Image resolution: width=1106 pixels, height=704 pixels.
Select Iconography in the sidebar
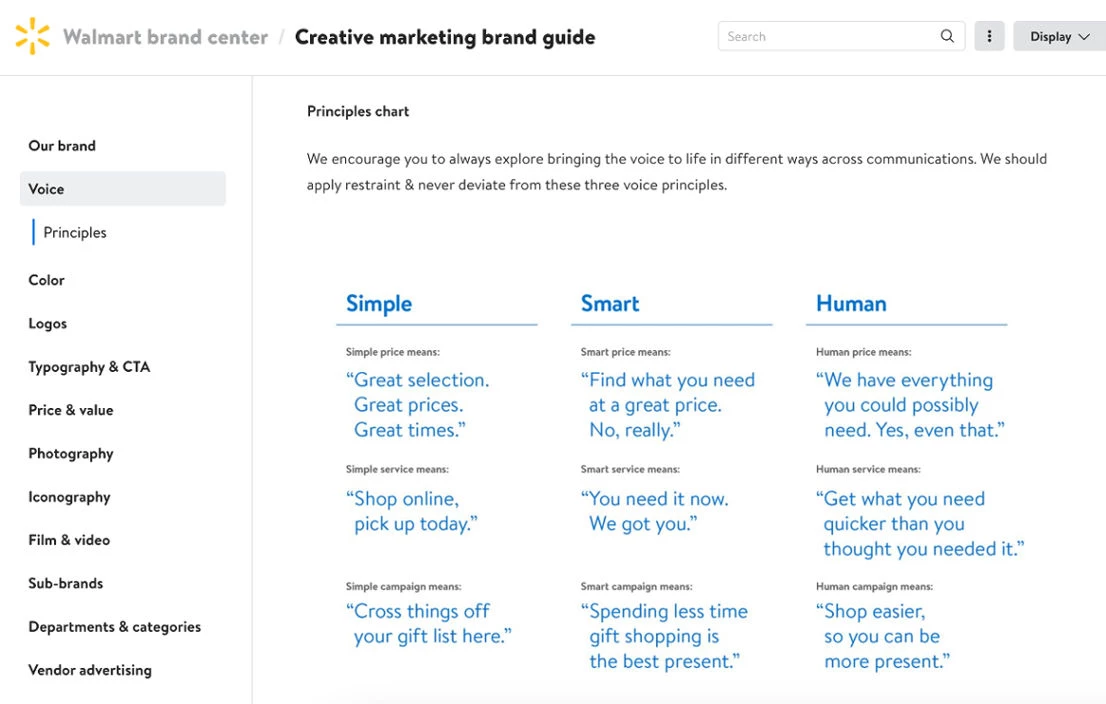(x=69, y=497)
